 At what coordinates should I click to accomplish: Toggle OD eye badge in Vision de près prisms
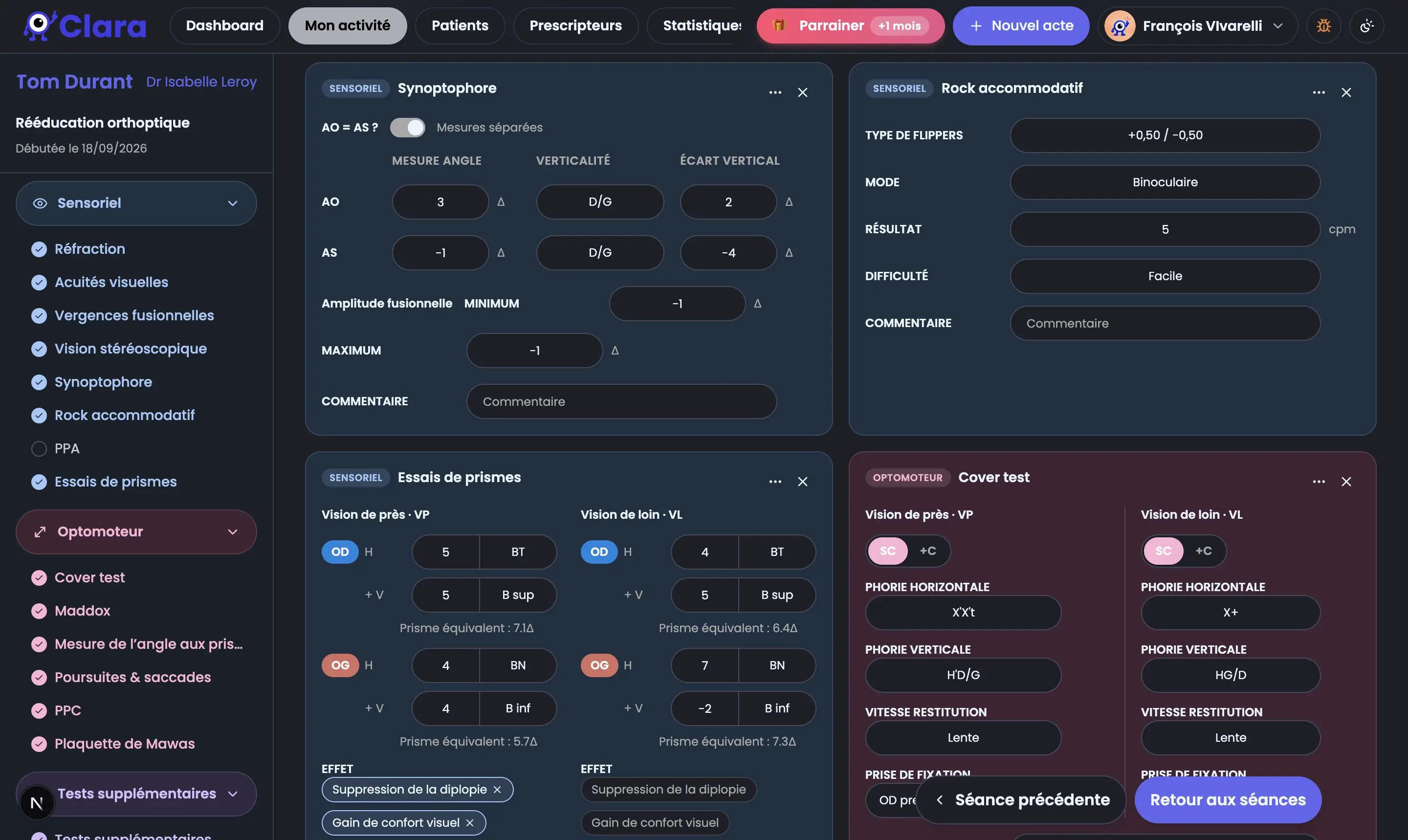pyautogui.click(x=340, y=552)
